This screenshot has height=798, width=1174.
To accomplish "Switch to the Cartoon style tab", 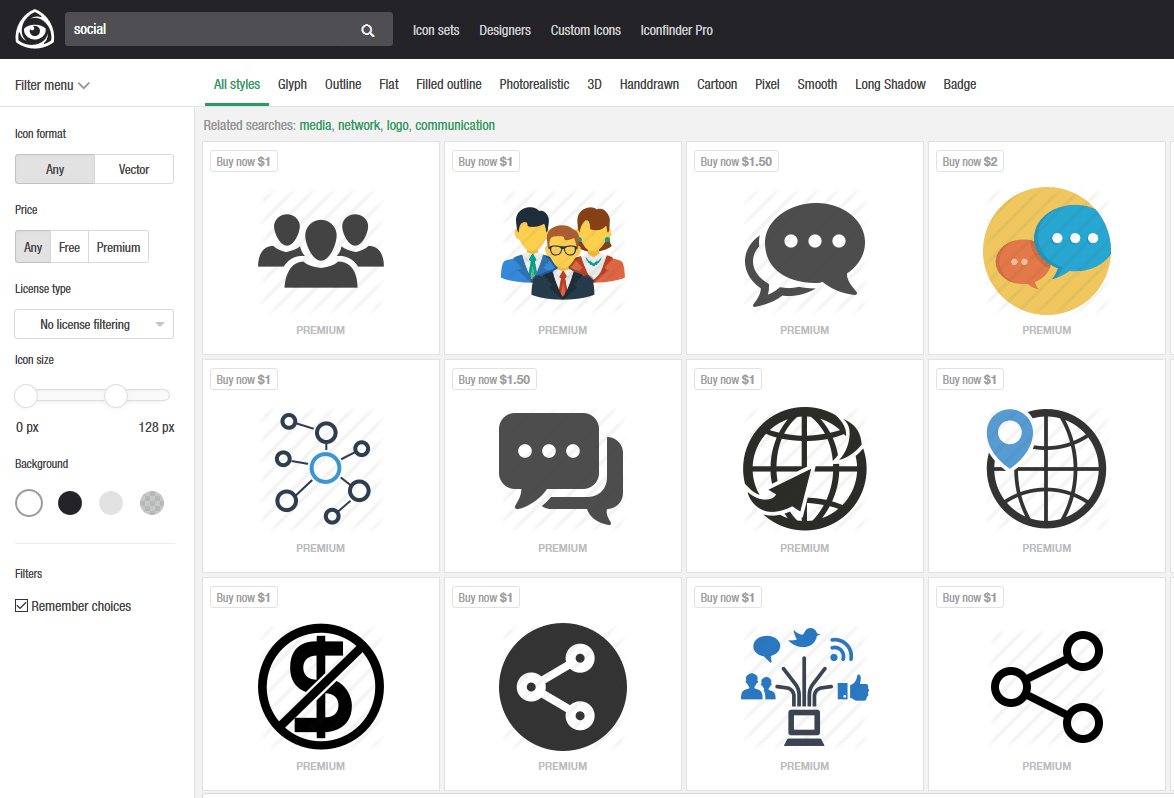I will tap(717, 84).
